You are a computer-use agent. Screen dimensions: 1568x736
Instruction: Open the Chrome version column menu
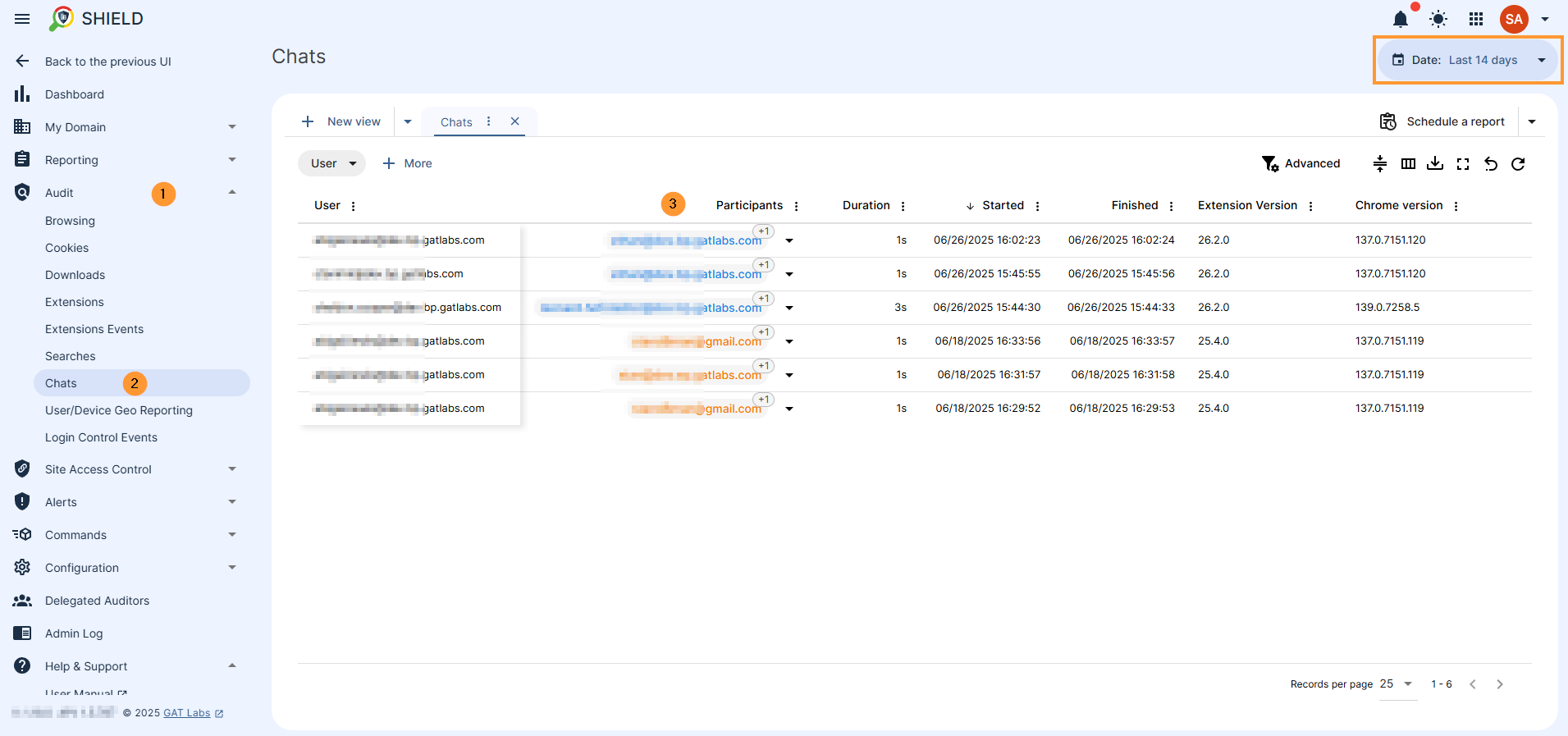pyautogui.click(x=1456, y=206)
